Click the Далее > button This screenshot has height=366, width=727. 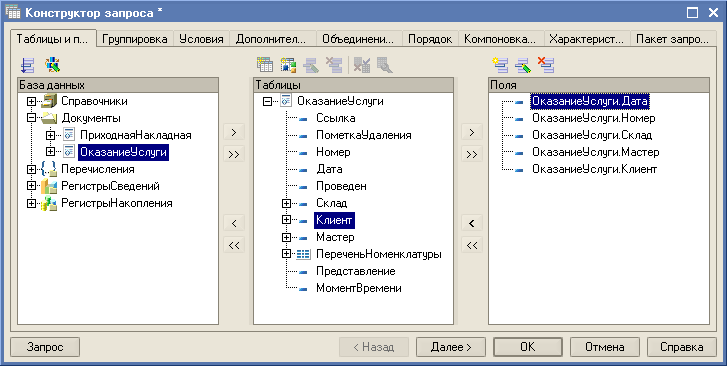point(451,347)
